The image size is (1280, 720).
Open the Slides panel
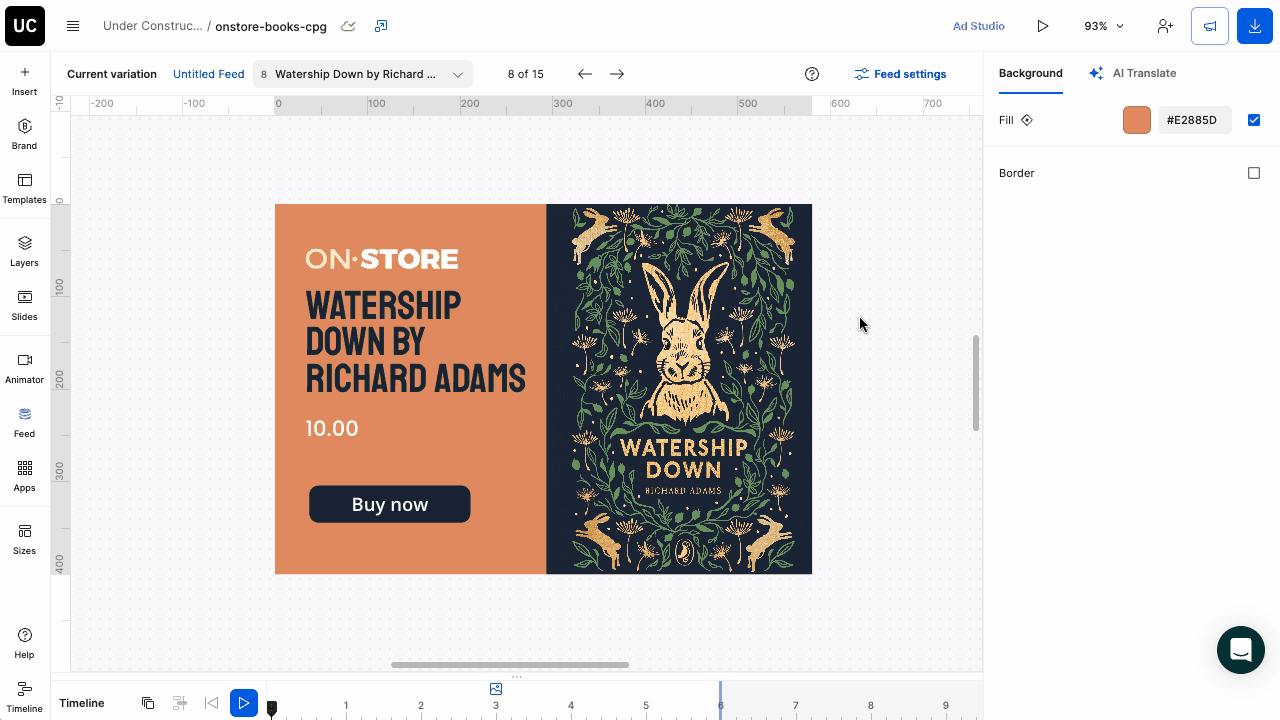point(25,305)
